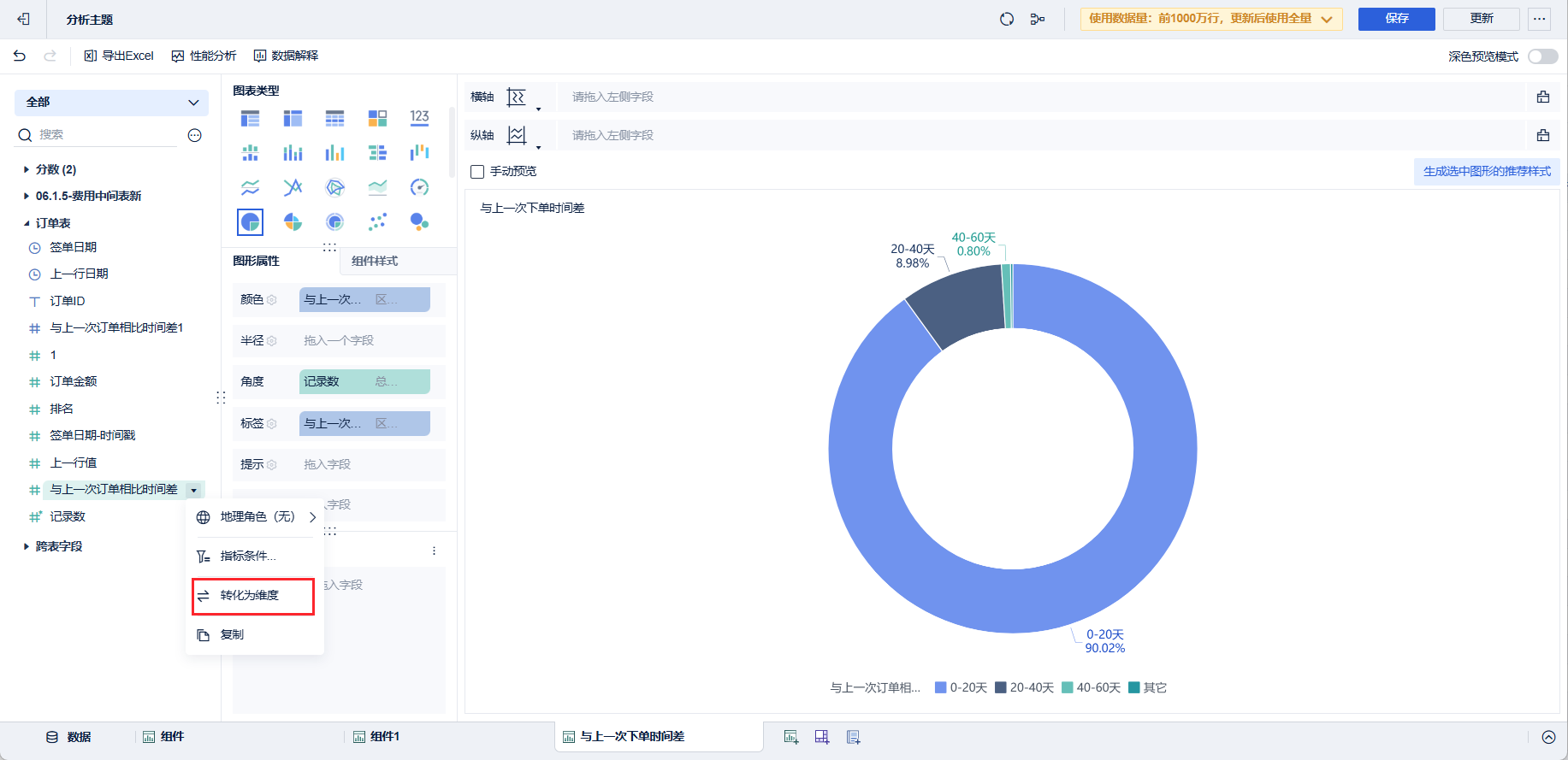Viewport: 1568px width, 760px height.
Task: Select the scatter plot chart icon
Action: (x=377, y=222)
